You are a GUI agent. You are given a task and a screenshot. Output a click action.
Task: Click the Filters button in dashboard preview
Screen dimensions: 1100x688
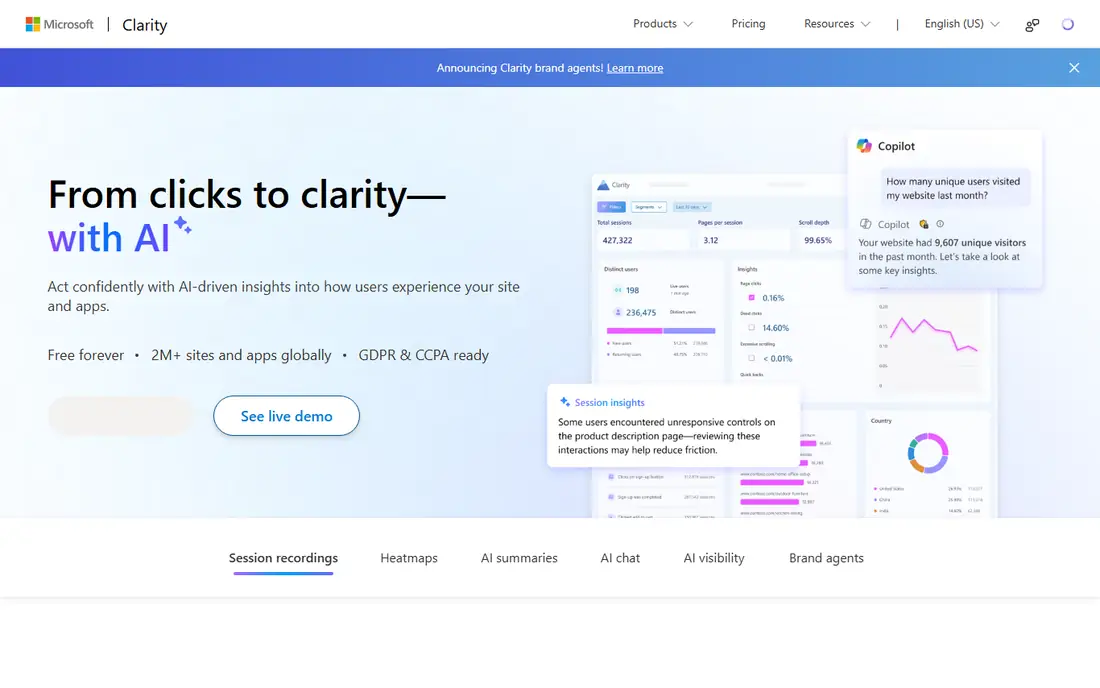click(612, 207)
